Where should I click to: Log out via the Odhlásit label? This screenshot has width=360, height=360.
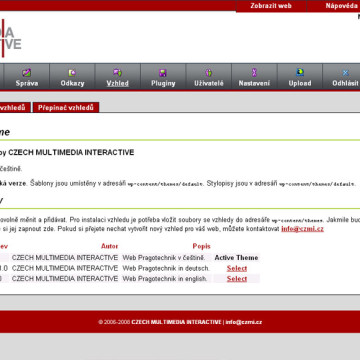(346, 83)
